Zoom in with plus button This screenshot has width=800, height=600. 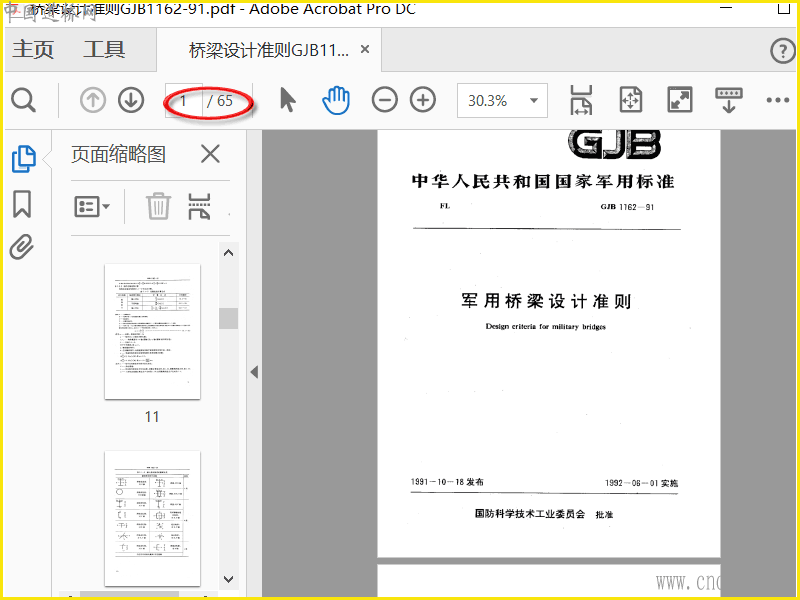click(x=423, y=99)
